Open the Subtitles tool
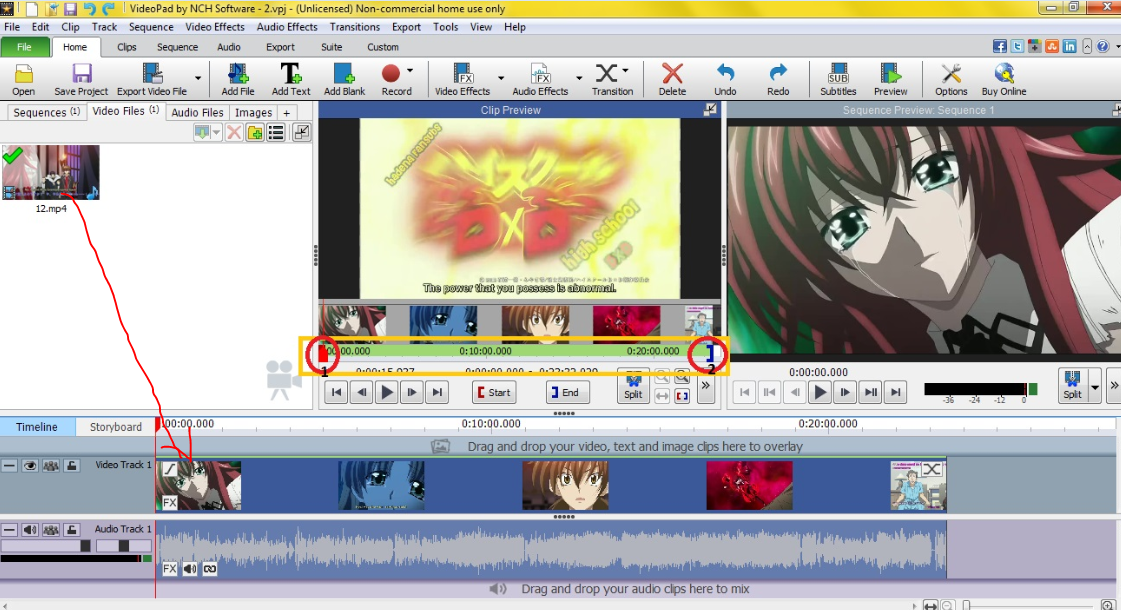Image resolution: width=1121 pixels, height=610 pixels. tap(838, 80)
